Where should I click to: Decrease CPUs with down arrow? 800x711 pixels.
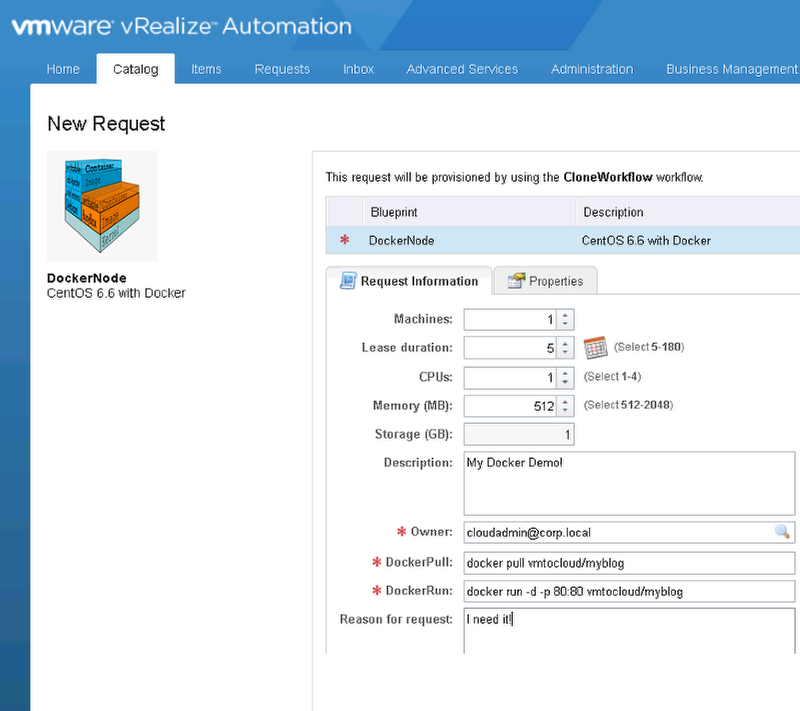coord(565,383)
